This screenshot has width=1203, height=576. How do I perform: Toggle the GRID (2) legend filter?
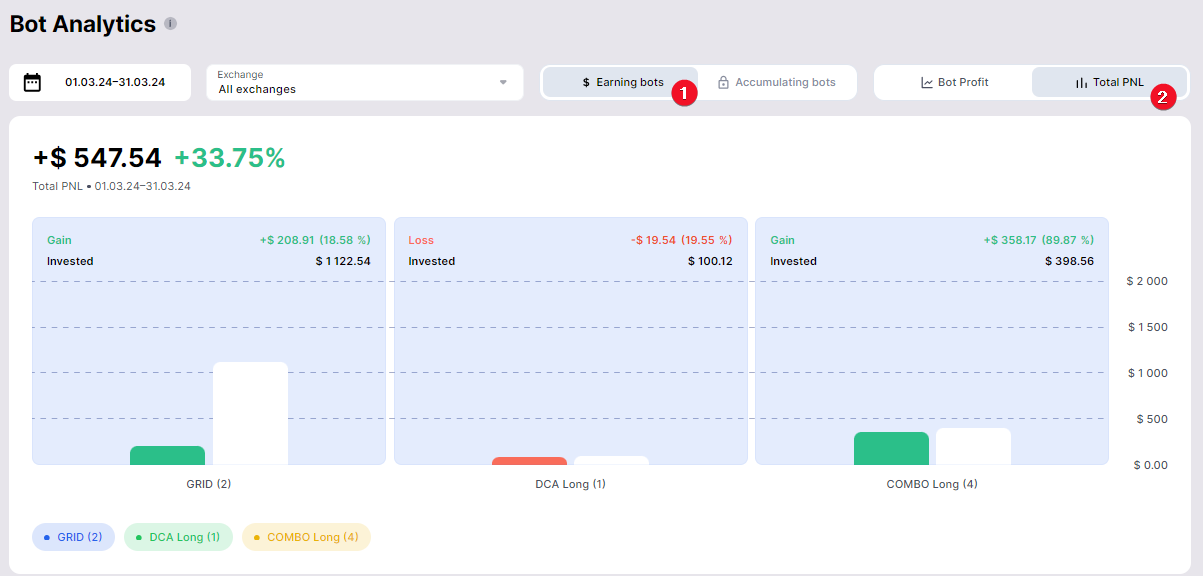click(73, 537)
